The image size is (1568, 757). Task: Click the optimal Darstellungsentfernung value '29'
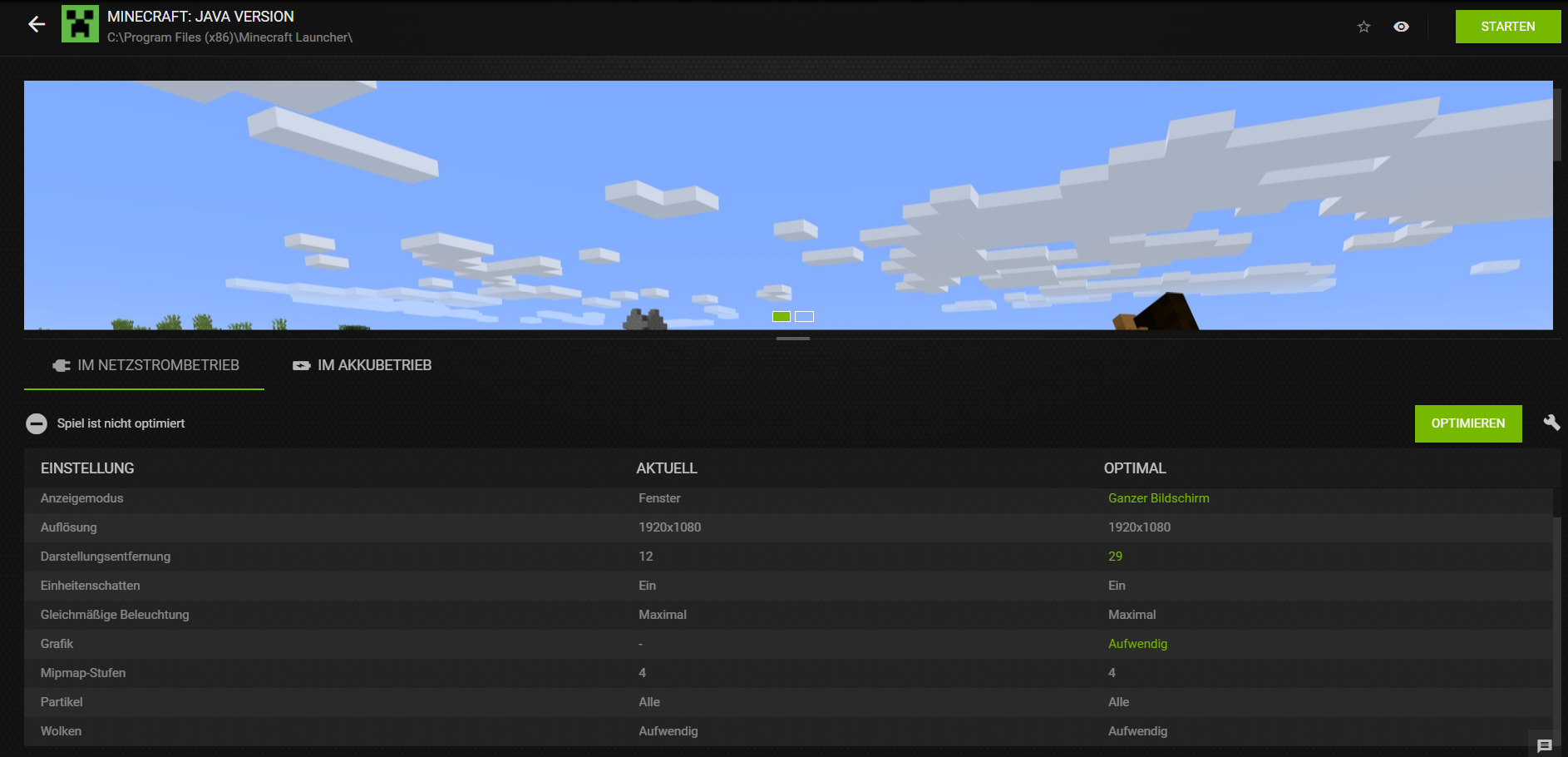[1115, 556]
